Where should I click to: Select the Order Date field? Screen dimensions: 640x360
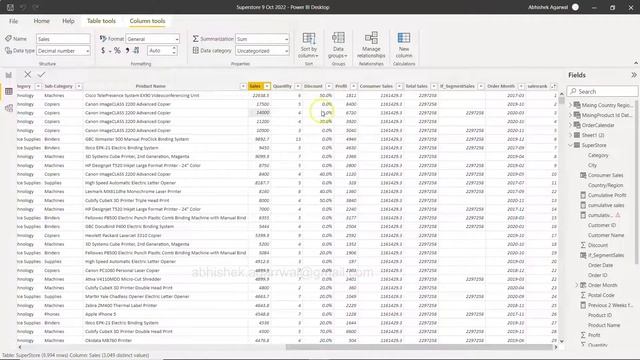pos(600,265)
